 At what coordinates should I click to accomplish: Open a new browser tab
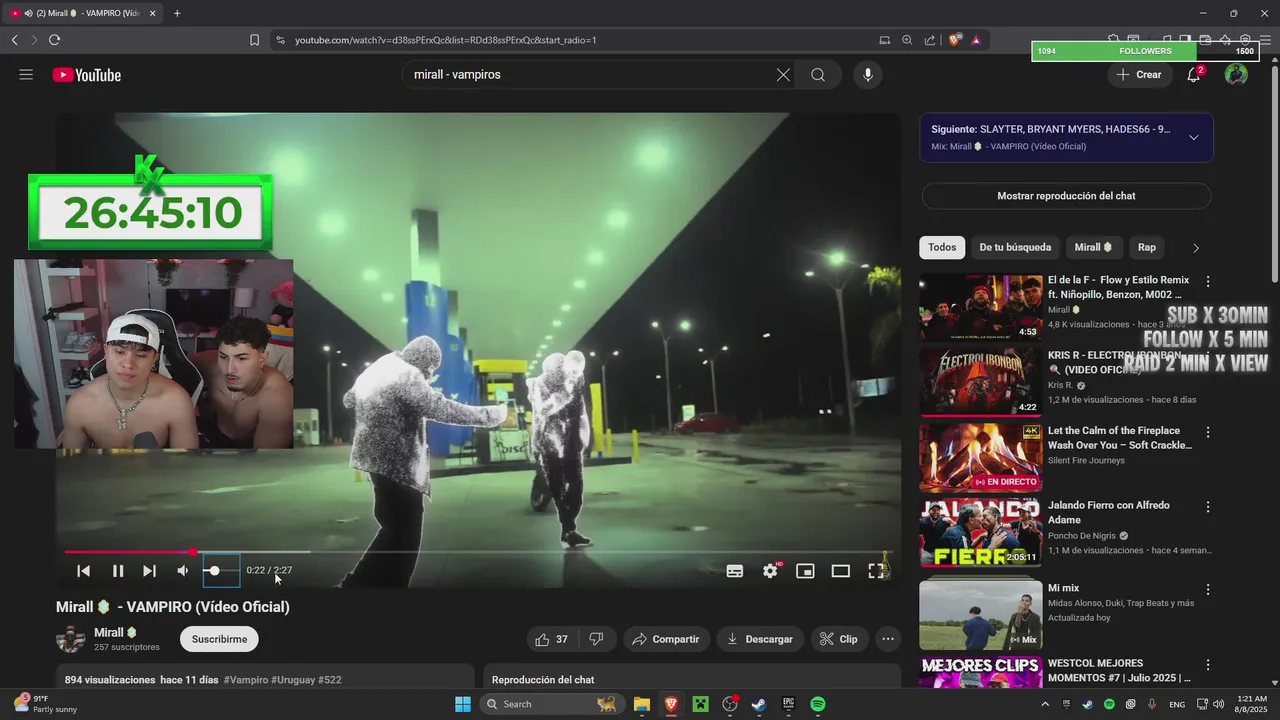[177, 13]
